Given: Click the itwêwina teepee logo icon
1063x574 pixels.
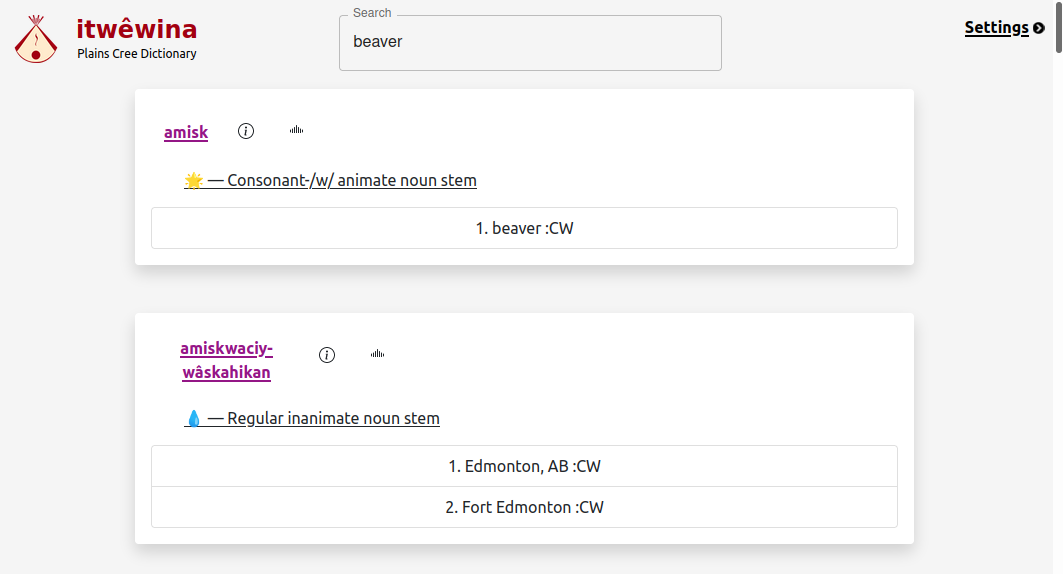Looking at the screenshot, I should [36, 40].
